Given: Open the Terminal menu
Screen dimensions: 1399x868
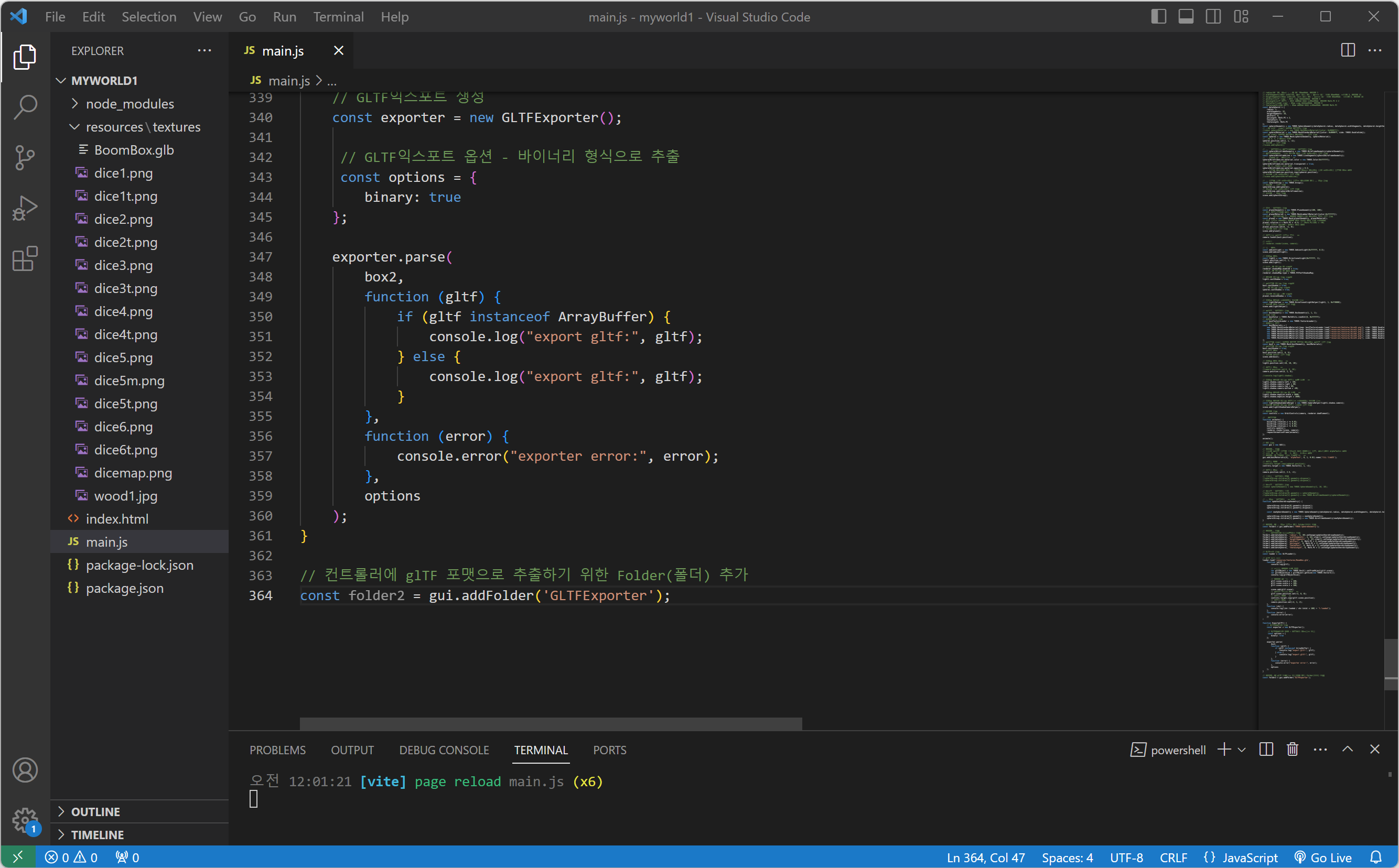Looking at the screenshot, I should [x=338, y=17].
